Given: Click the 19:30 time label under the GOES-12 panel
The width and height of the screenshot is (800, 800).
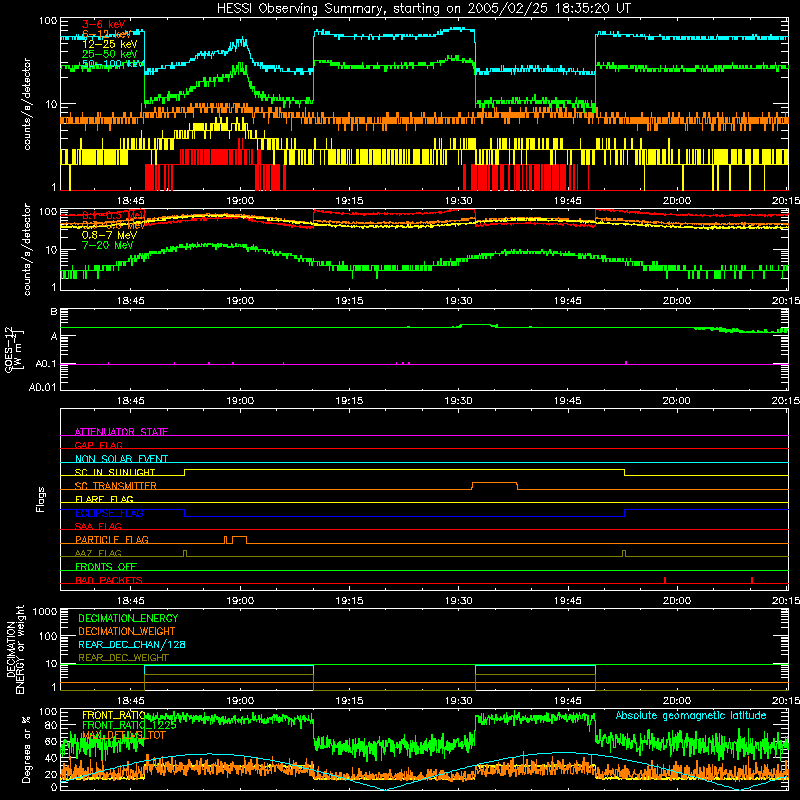Looking at the screenshot, I should point(459,401).
